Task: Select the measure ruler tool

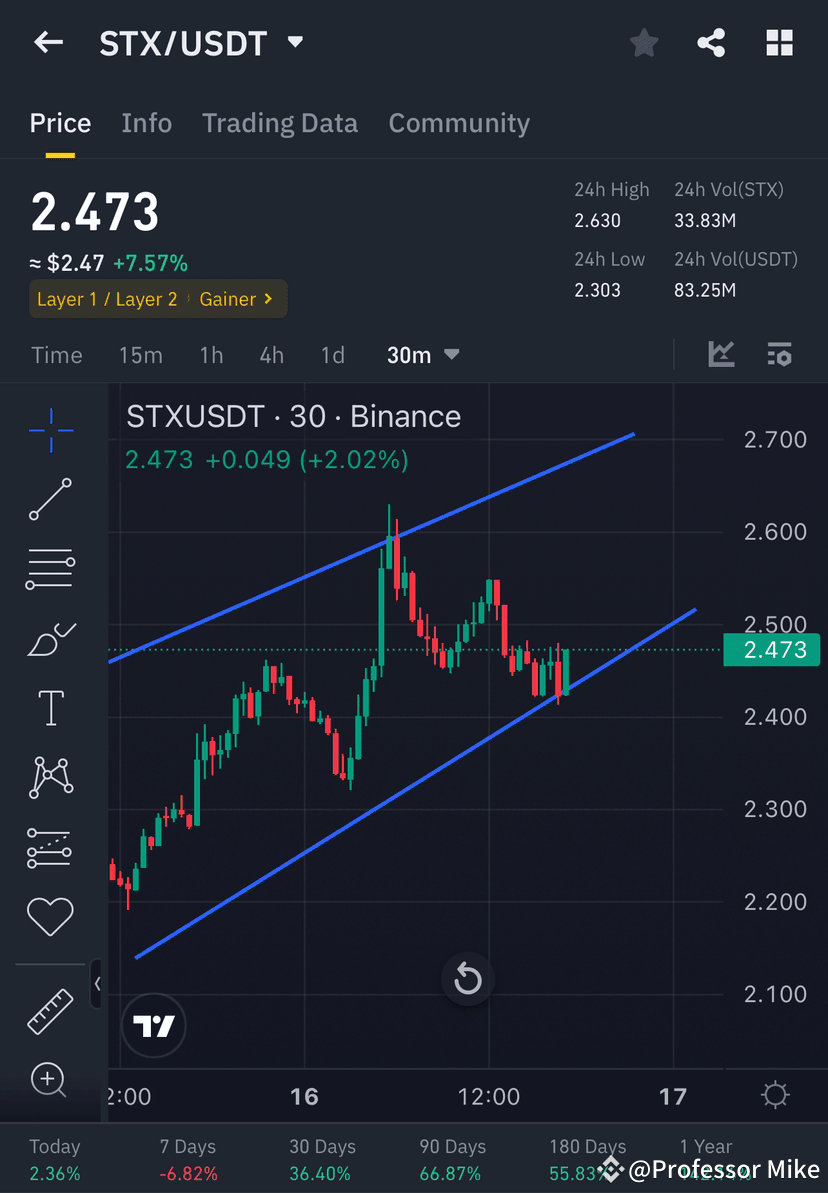Action: (x=50, y=1010)
